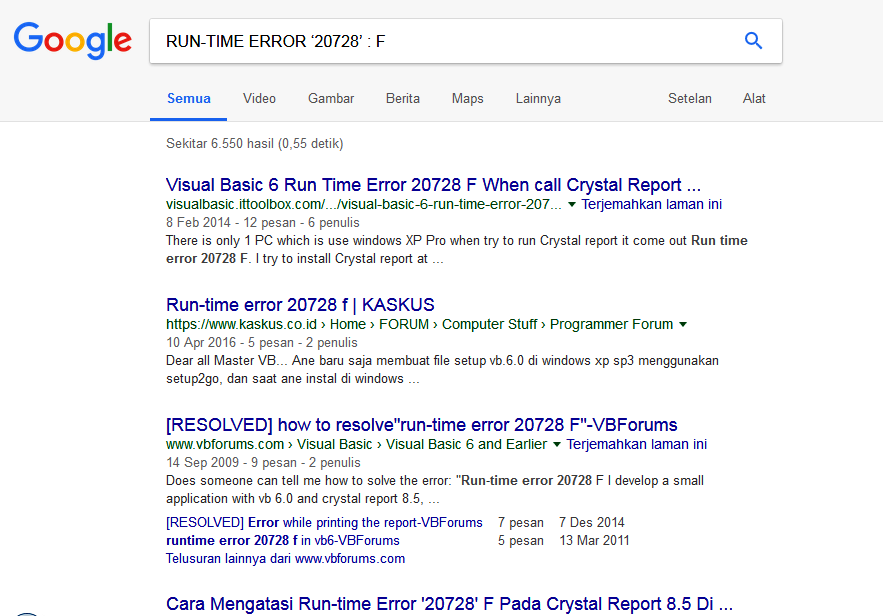883x616 pixels.
Task: Translate the ittoolbox result via Terjemahkan laman ini
Action: pyautogui.click(x=651, y=204)
